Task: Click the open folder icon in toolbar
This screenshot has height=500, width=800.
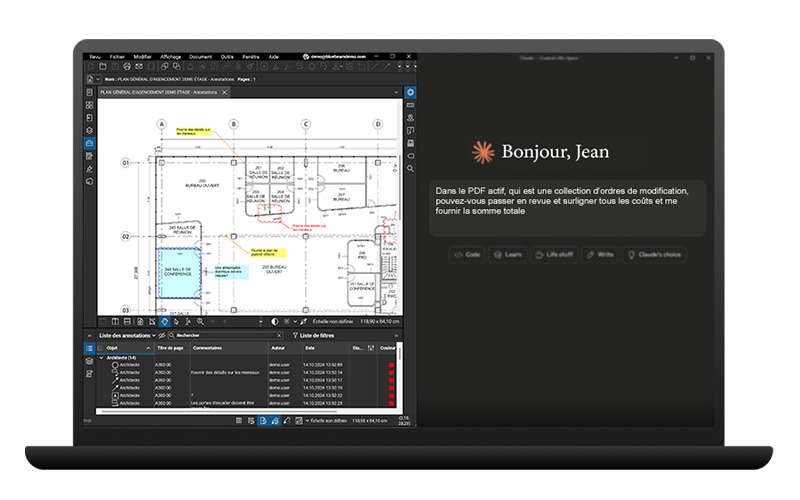Action: pyautogui.click(x=103, y=66)
